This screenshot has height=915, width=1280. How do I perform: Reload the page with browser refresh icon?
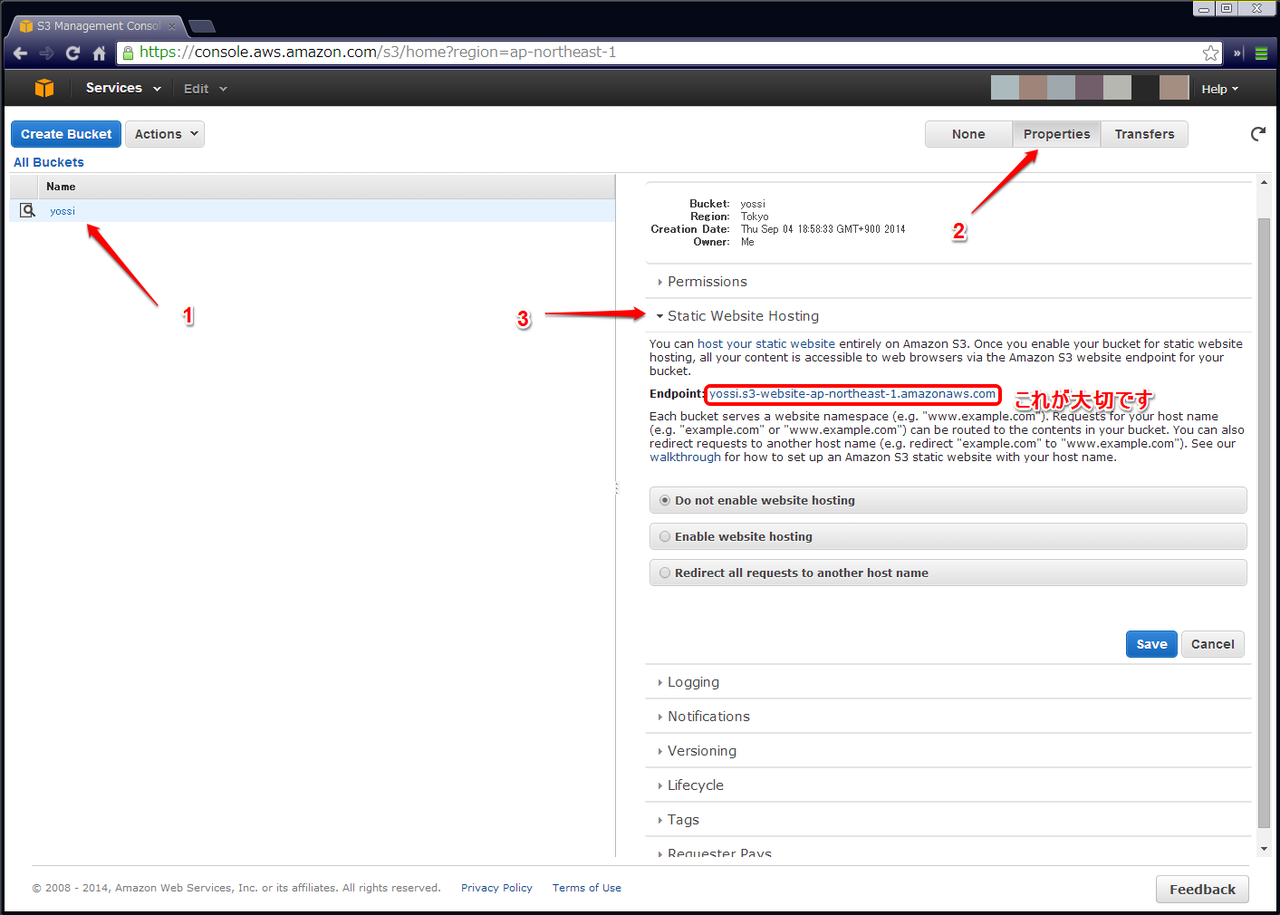coord(73,53)
